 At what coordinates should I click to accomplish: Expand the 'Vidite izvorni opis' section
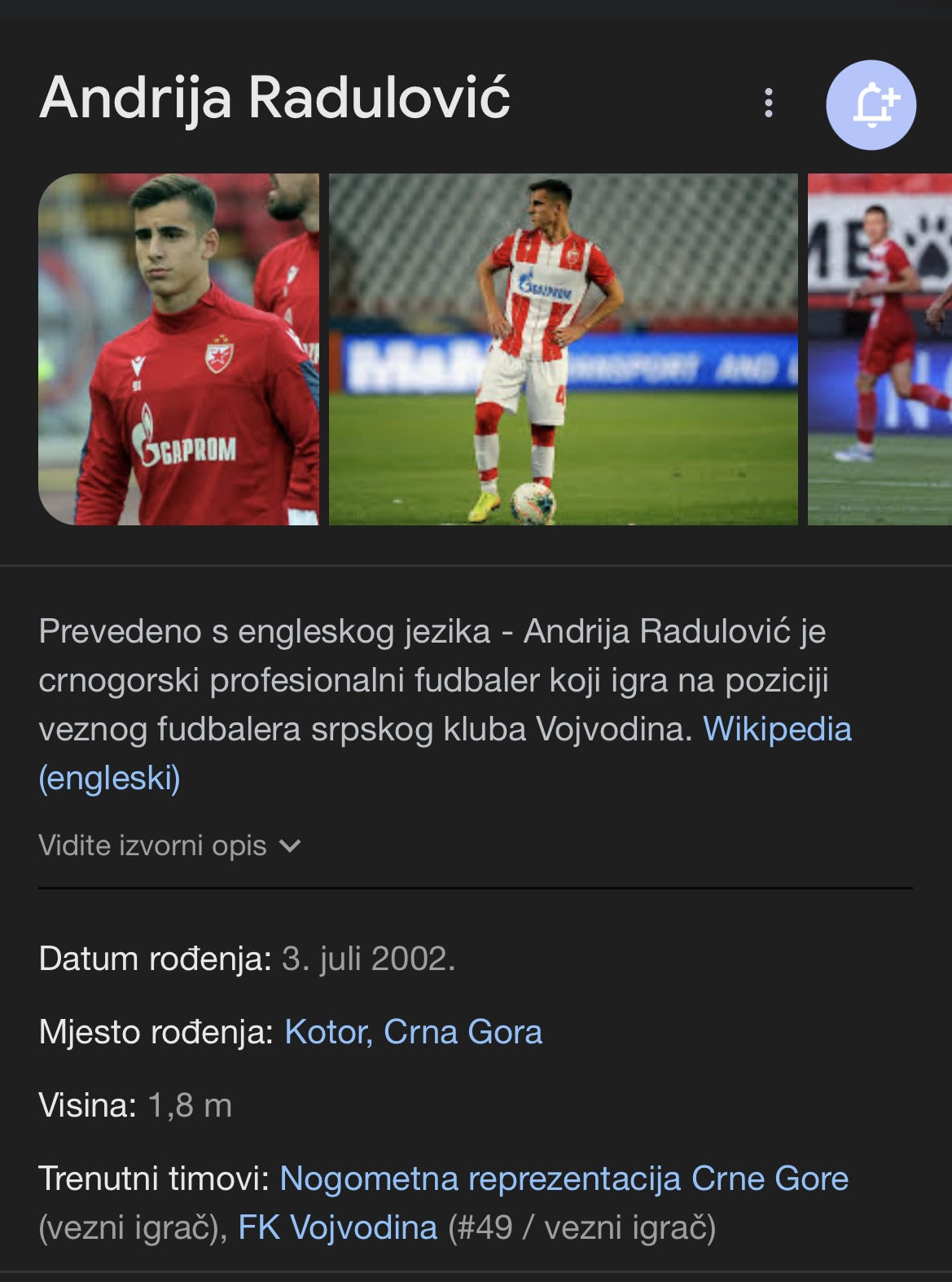169,845
